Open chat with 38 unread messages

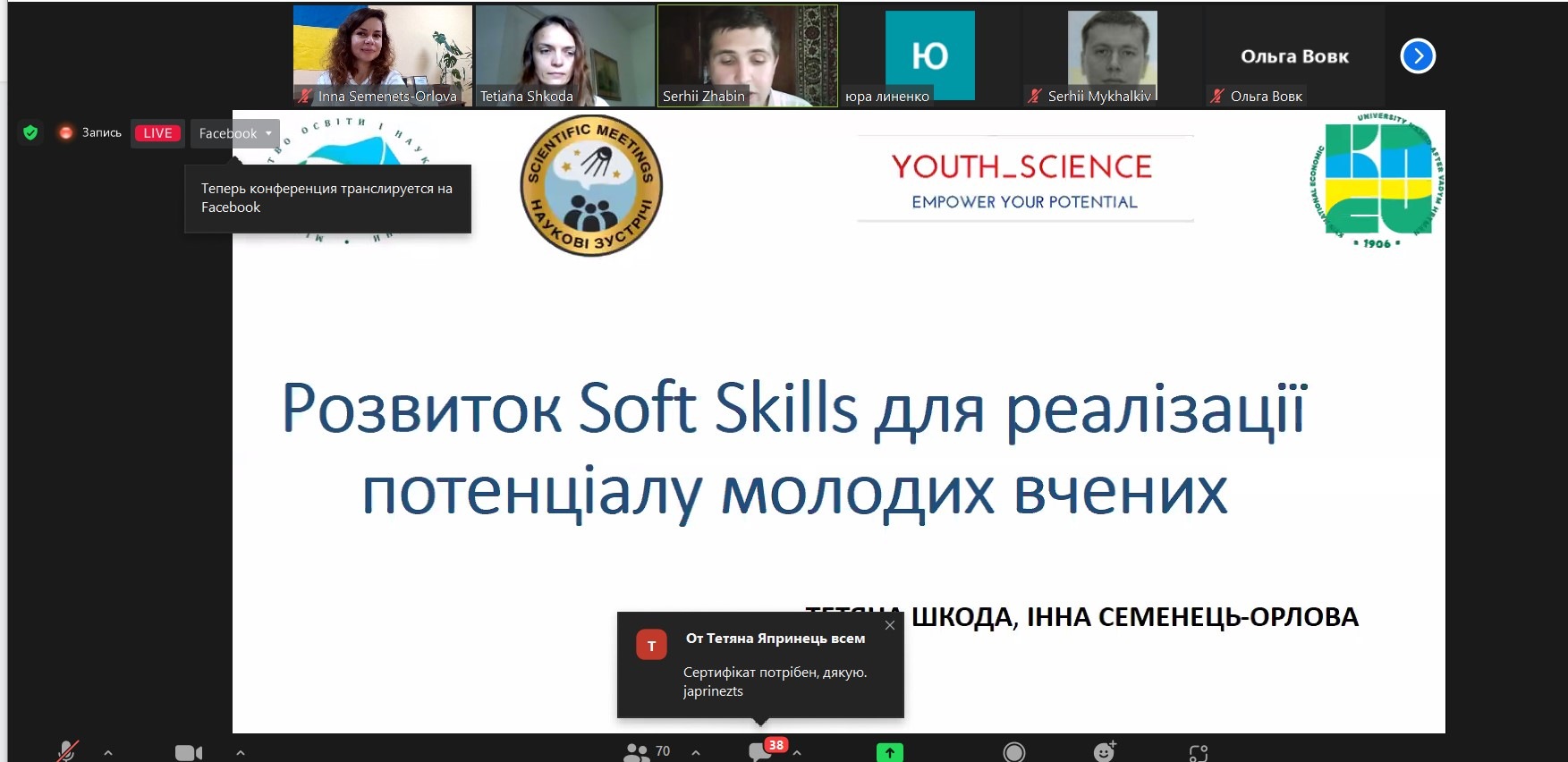click(761, 751)
